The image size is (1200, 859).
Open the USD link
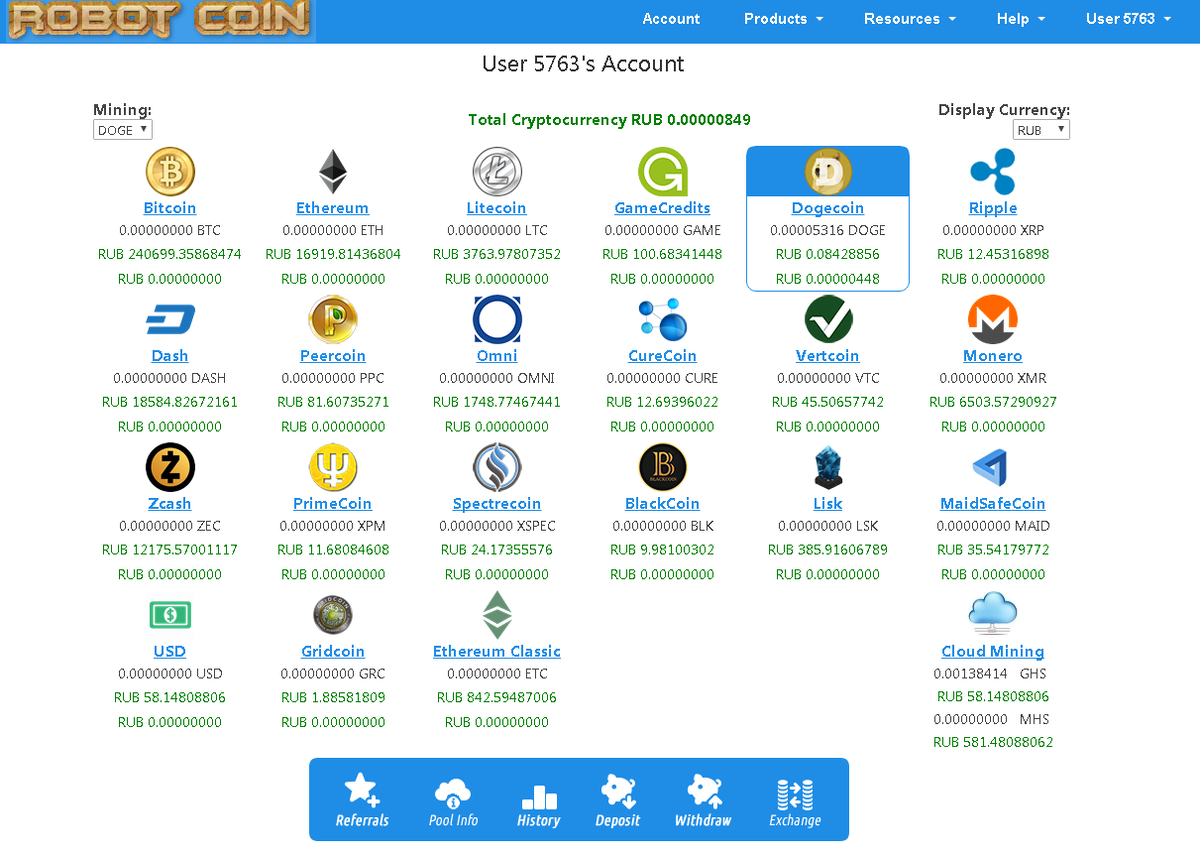point(170,651)
